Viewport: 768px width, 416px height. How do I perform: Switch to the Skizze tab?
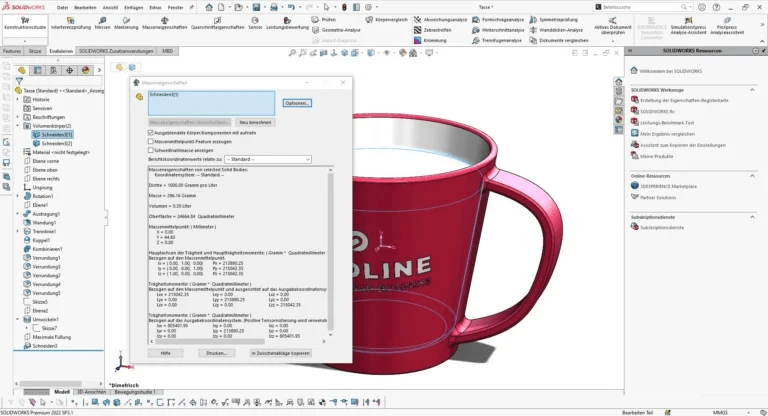[35, 49]
